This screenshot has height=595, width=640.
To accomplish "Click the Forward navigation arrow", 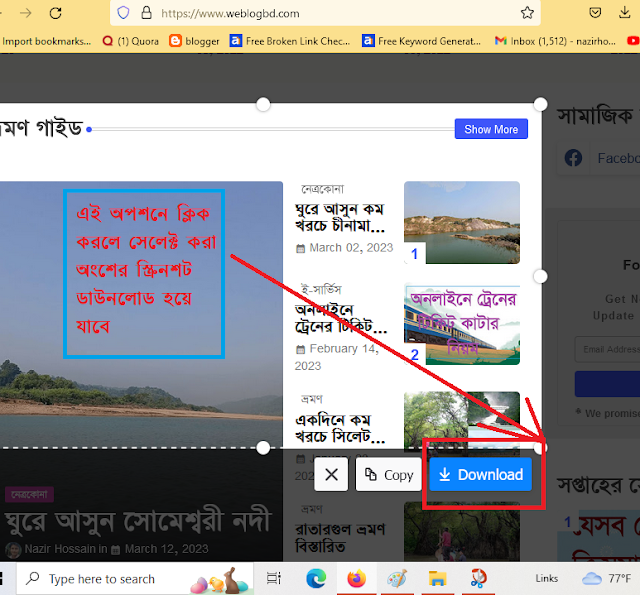I will [26, 13].
